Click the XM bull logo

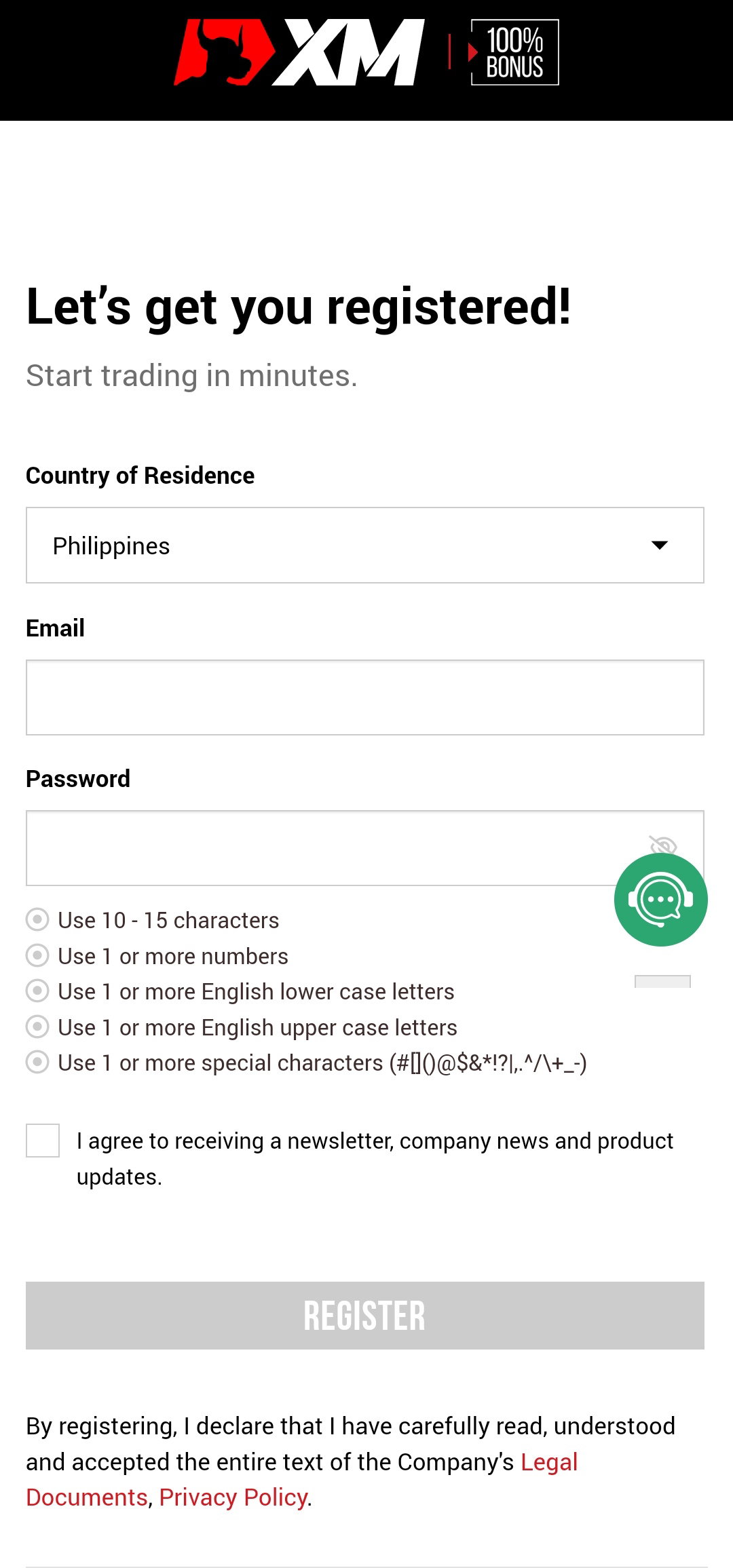point(224,52)
